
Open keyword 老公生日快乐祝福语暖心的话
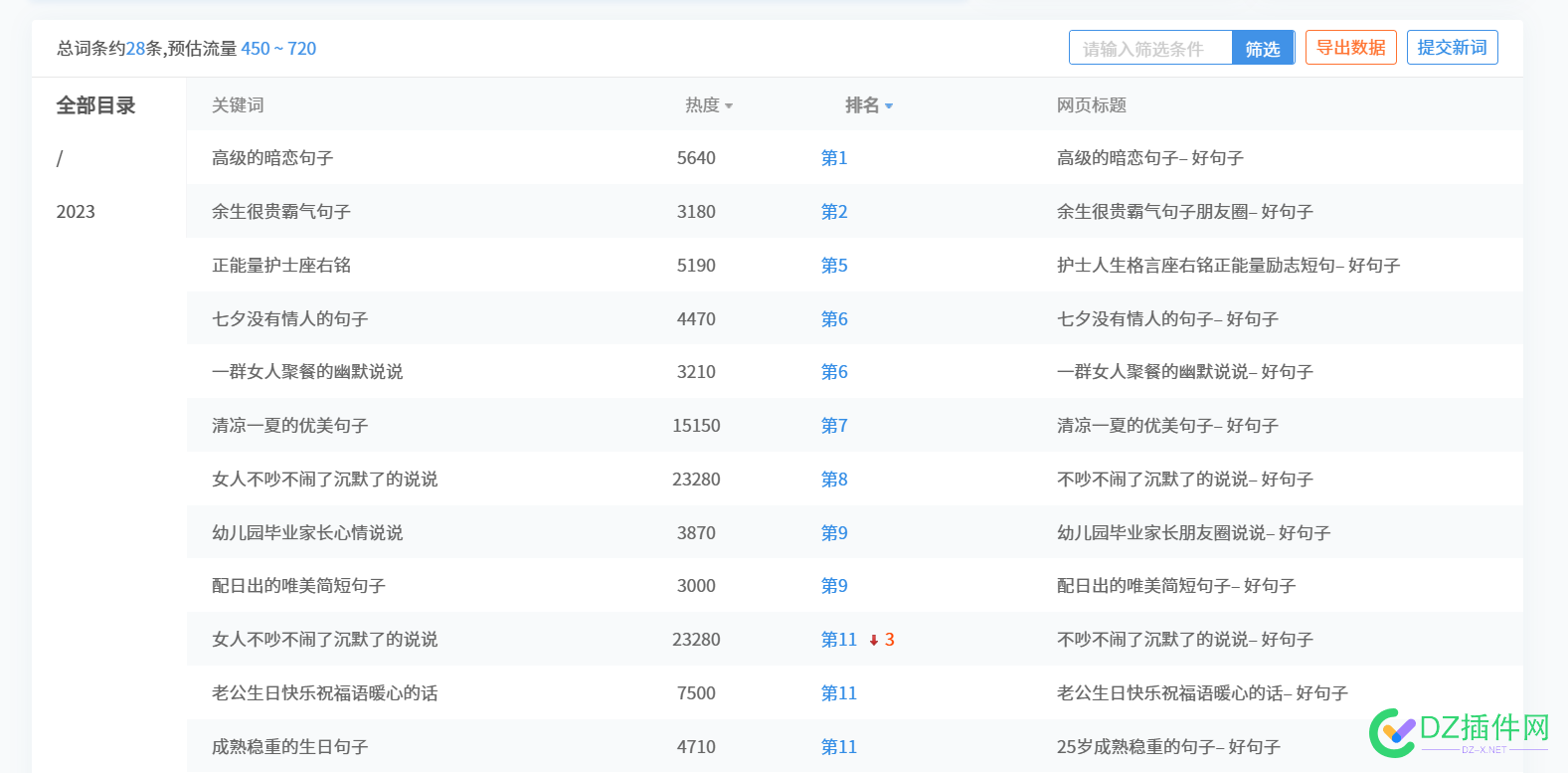(325, 693)
